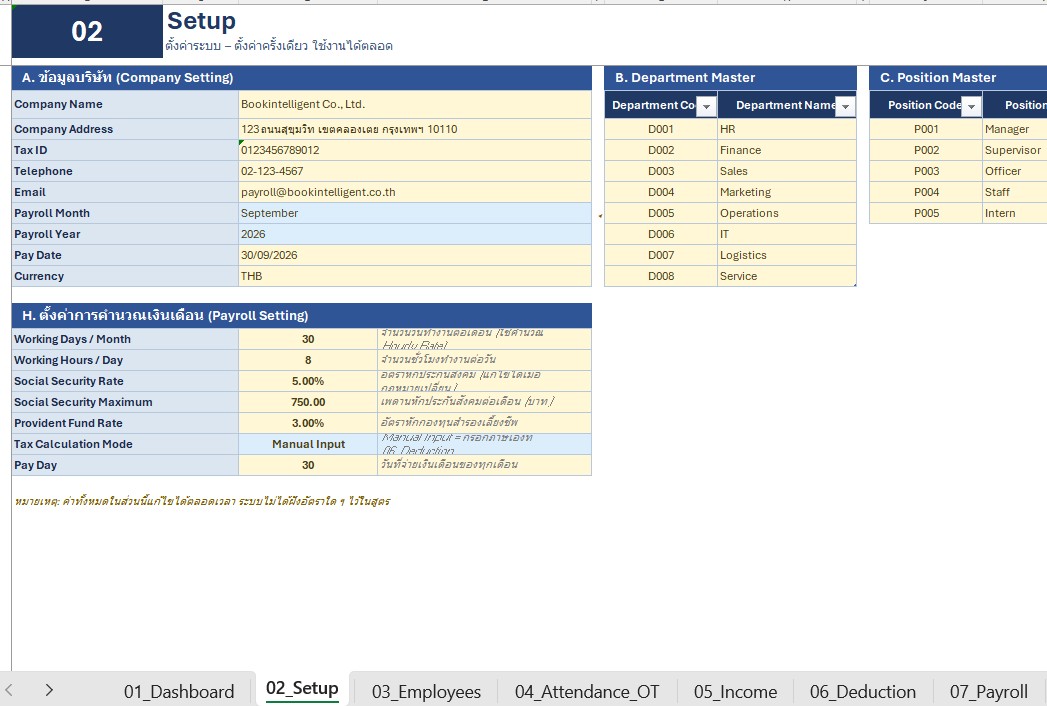Go to the 04_Attendance_OT sheet tab
The image size is (1047, 706).
click(587, 691)
